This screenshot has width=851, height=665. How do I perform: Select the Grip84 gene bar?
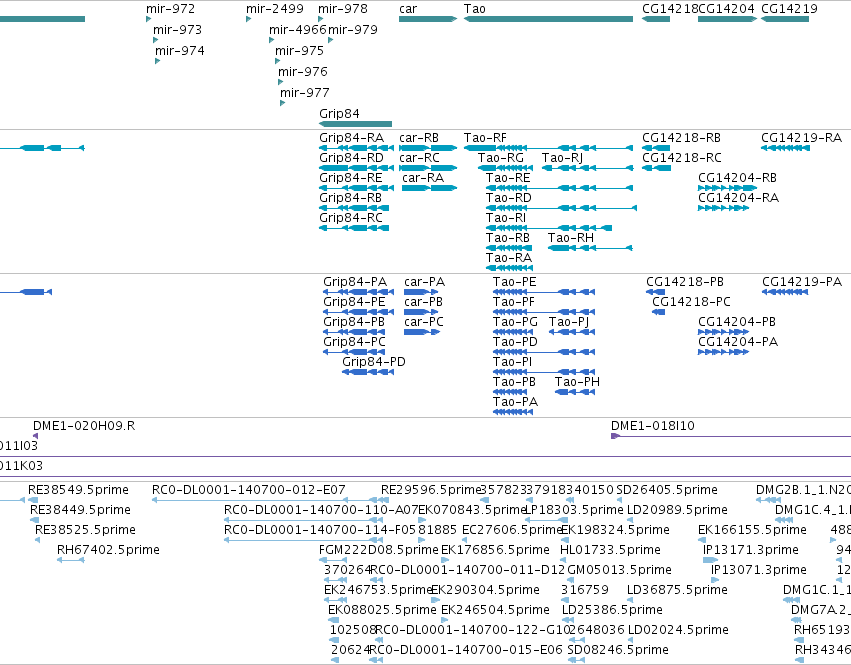click(355, 124)
